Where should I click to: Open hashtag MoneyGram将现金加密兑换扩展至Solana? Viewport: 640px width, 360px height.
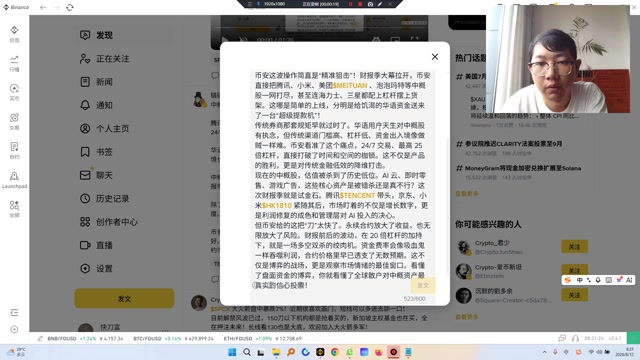[x=518, y=168]
